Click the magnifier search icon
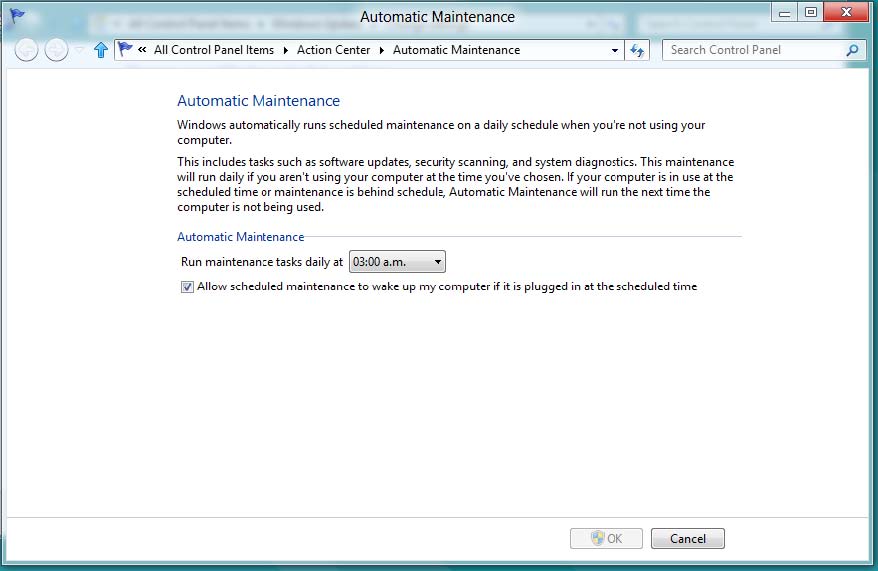 (x=852, y=50)
